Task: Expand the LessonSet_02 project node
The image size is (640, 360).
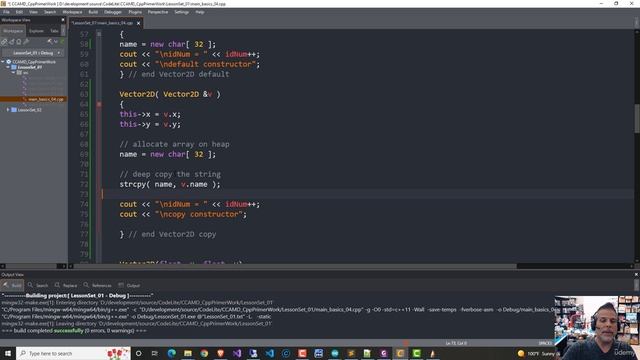Action: (8, 110)
